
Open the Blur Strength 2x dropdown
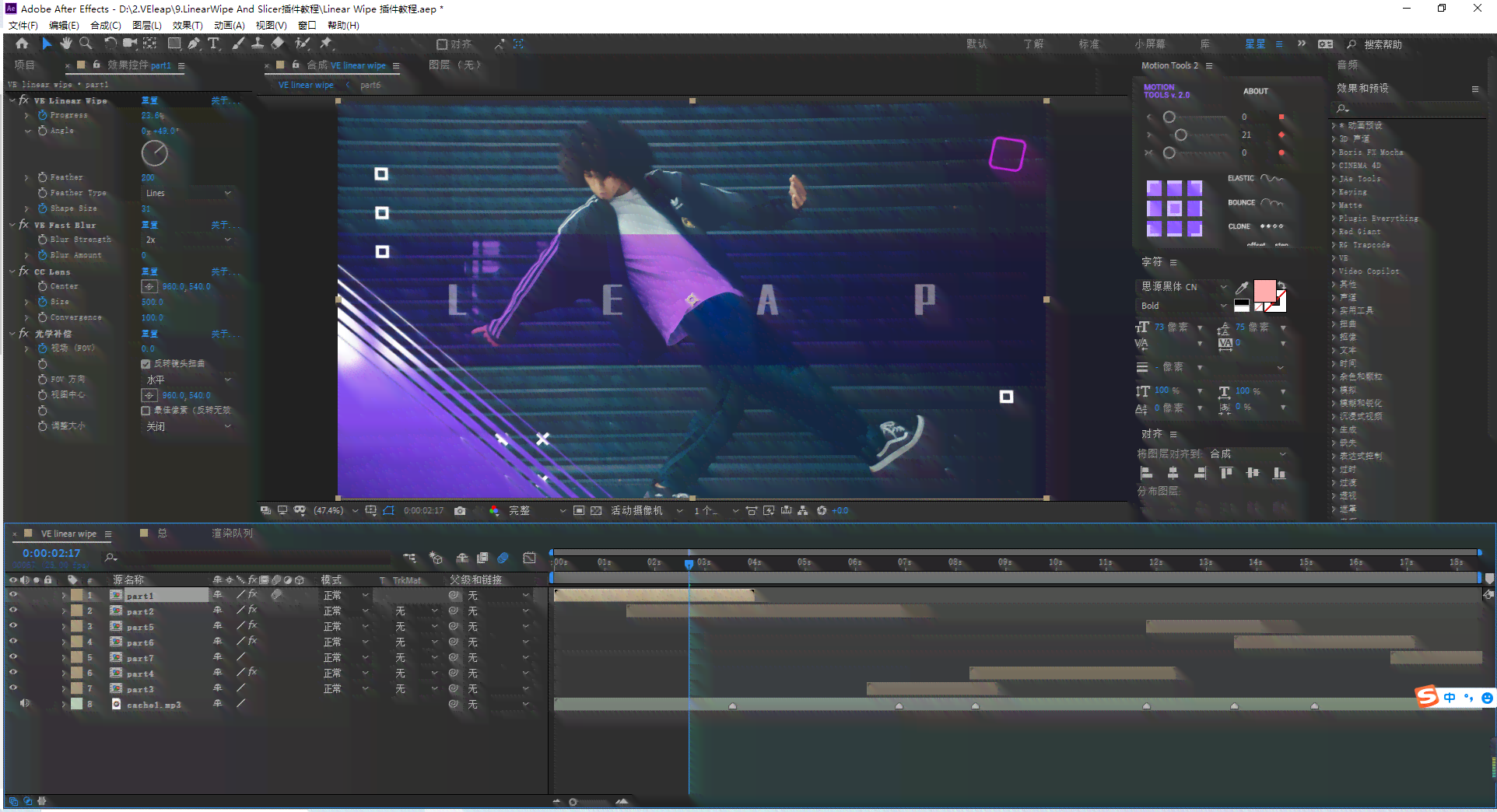coord(188,240)
